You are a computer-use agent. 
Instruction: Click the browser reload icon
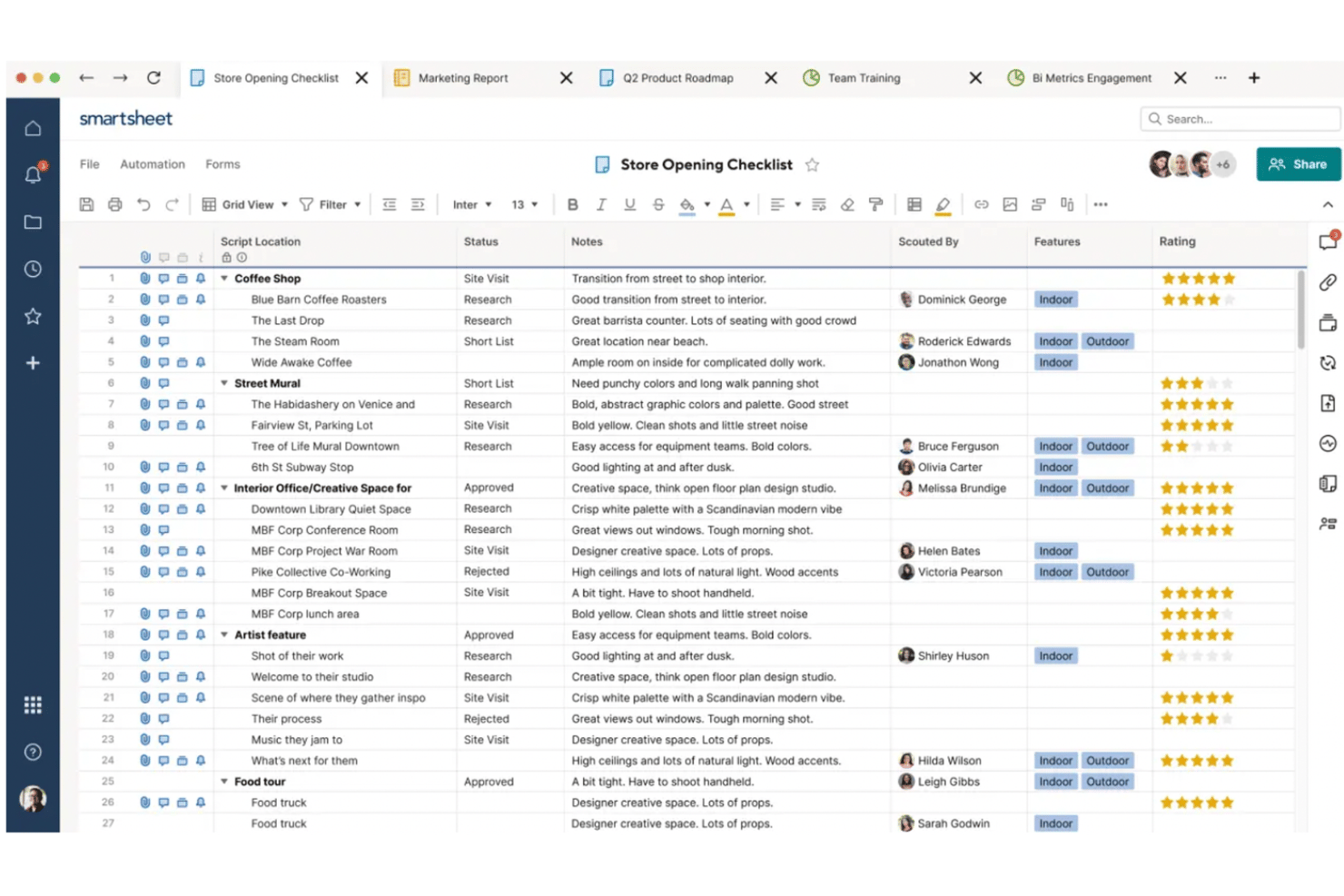coord(153,78)
